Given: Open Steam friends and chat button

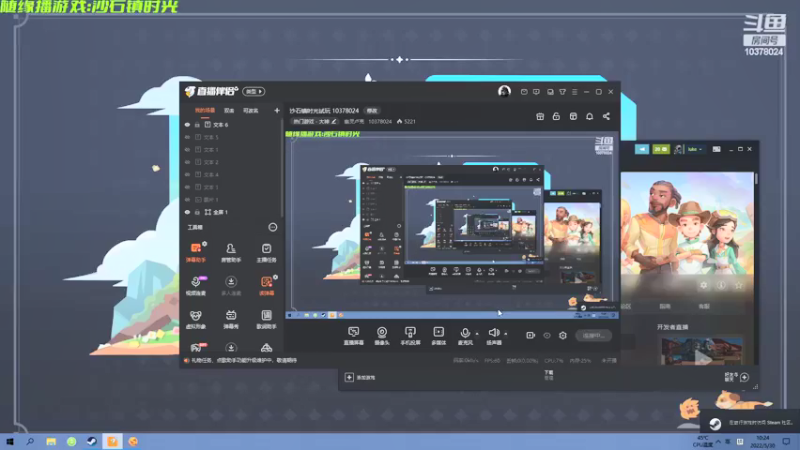Looking at the screenshot, I should coord(736,377).
